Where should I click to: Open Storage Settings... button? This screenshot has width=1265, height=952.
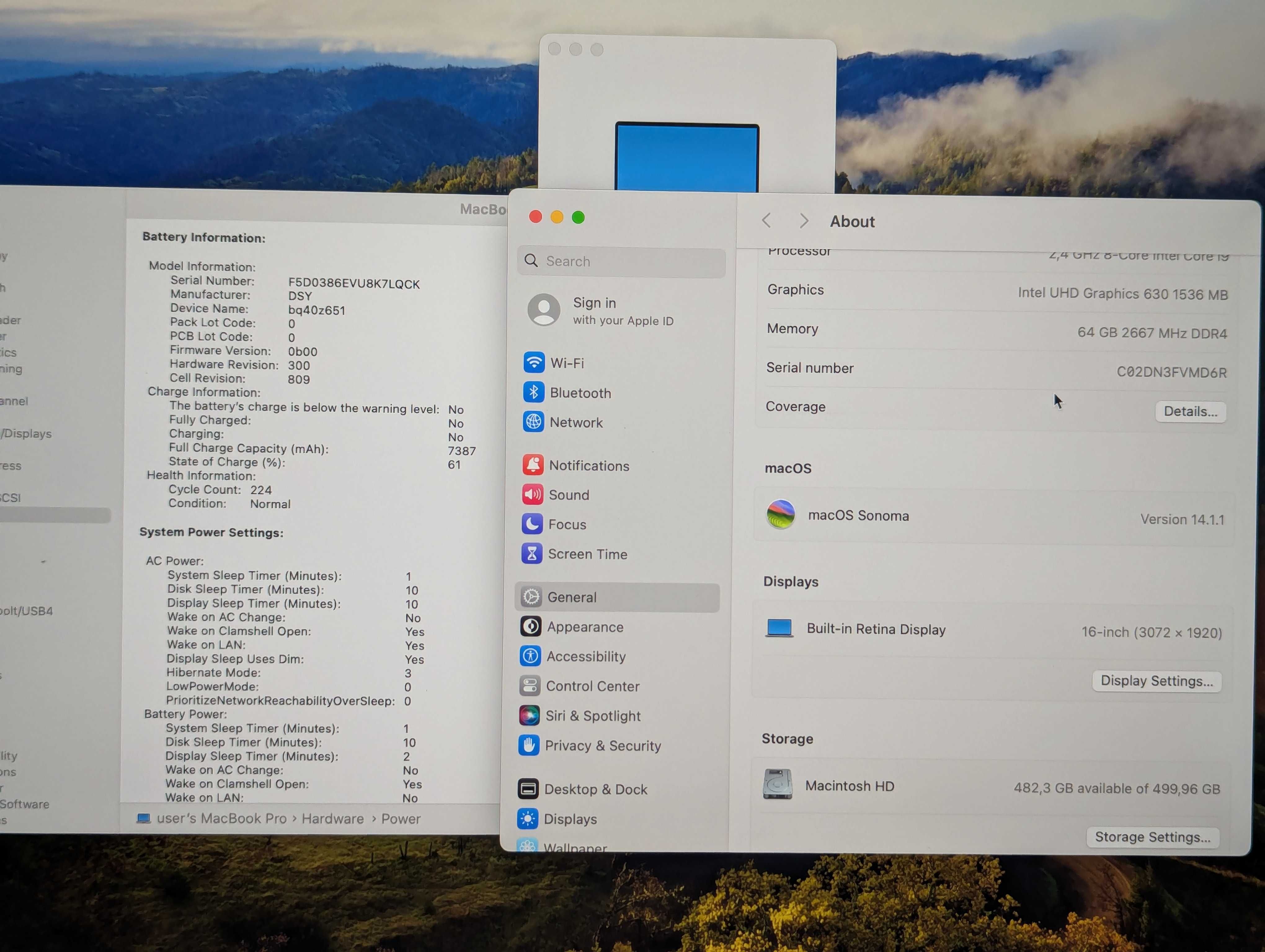click(1152, 837)
